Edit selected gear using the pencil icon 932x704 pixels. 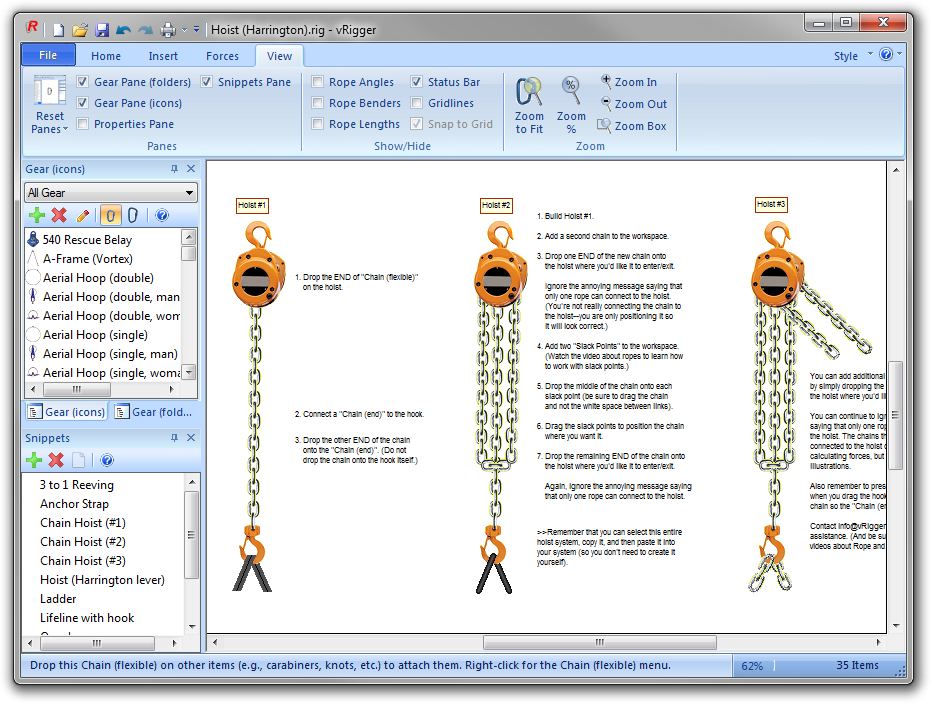(x=83, y=214)
